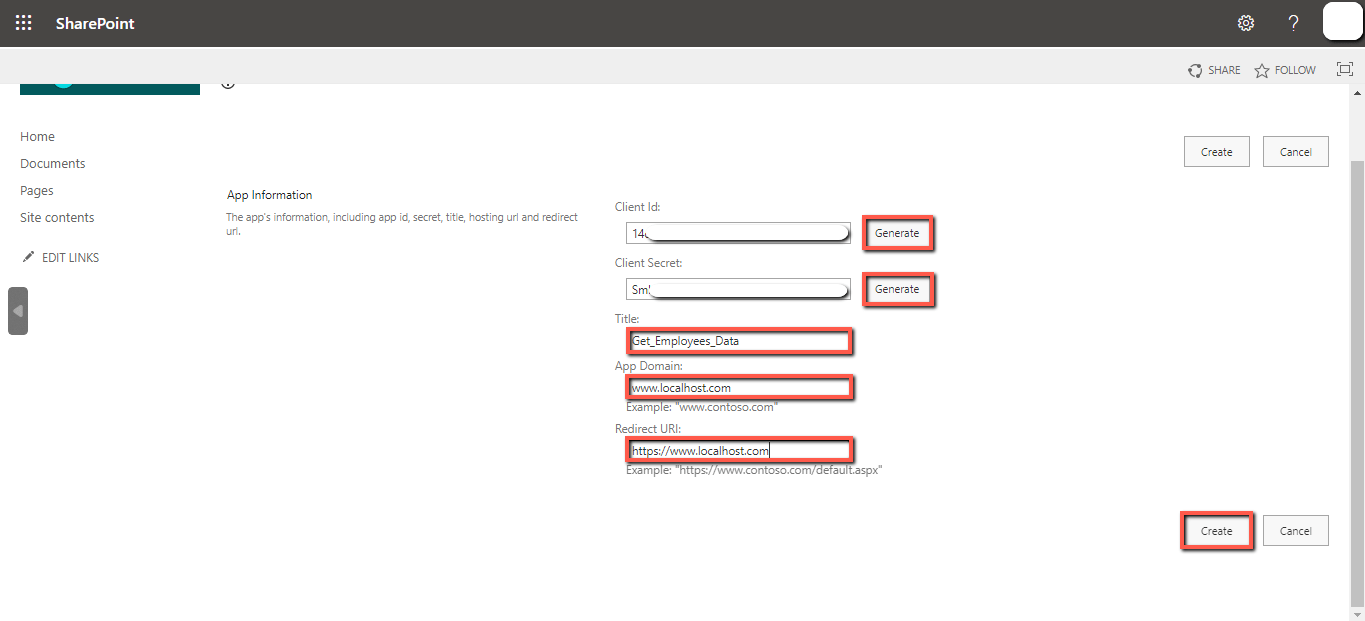Open Site contents in left navigation
This screenshot has width=1365, height=621.
tap(57, 218)
